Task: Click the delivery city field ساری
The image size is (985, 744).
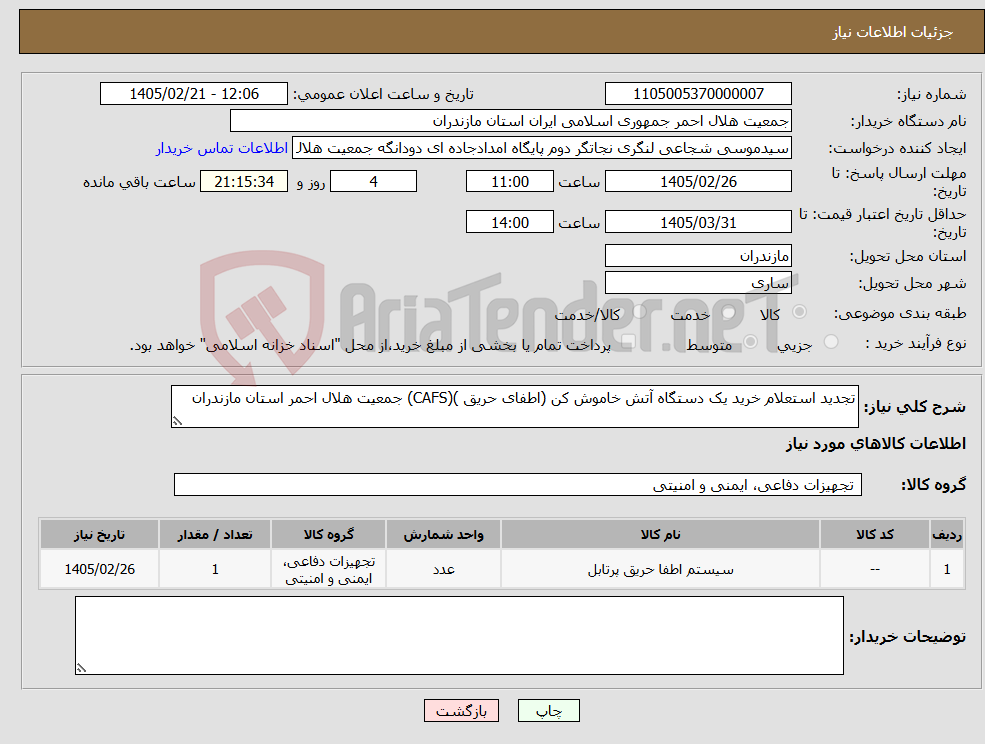Action: tap(698, 283)
